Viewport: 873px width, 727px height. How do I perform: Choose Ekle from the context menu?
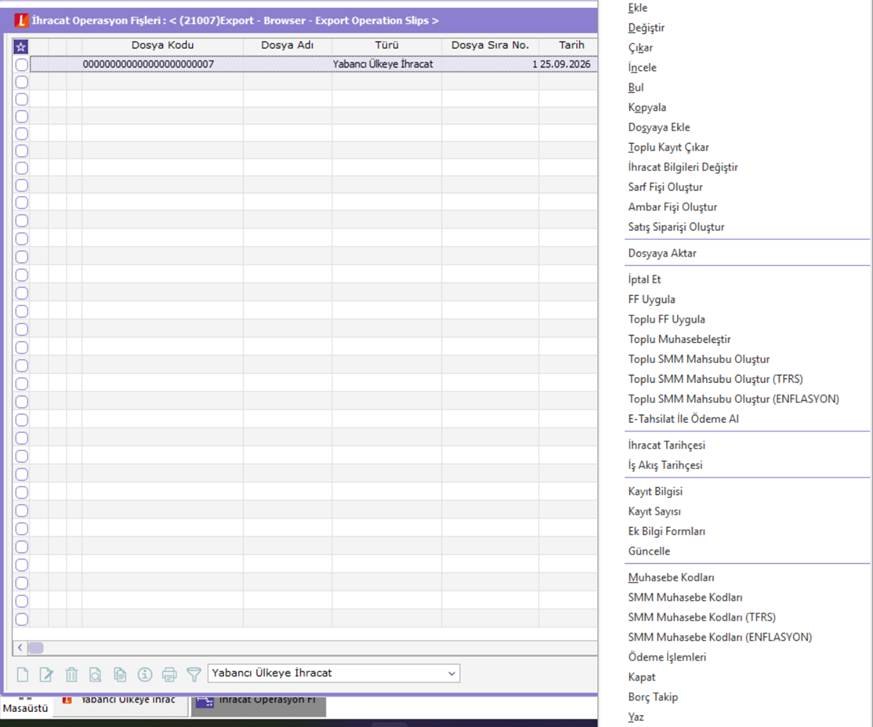(637, 8)
